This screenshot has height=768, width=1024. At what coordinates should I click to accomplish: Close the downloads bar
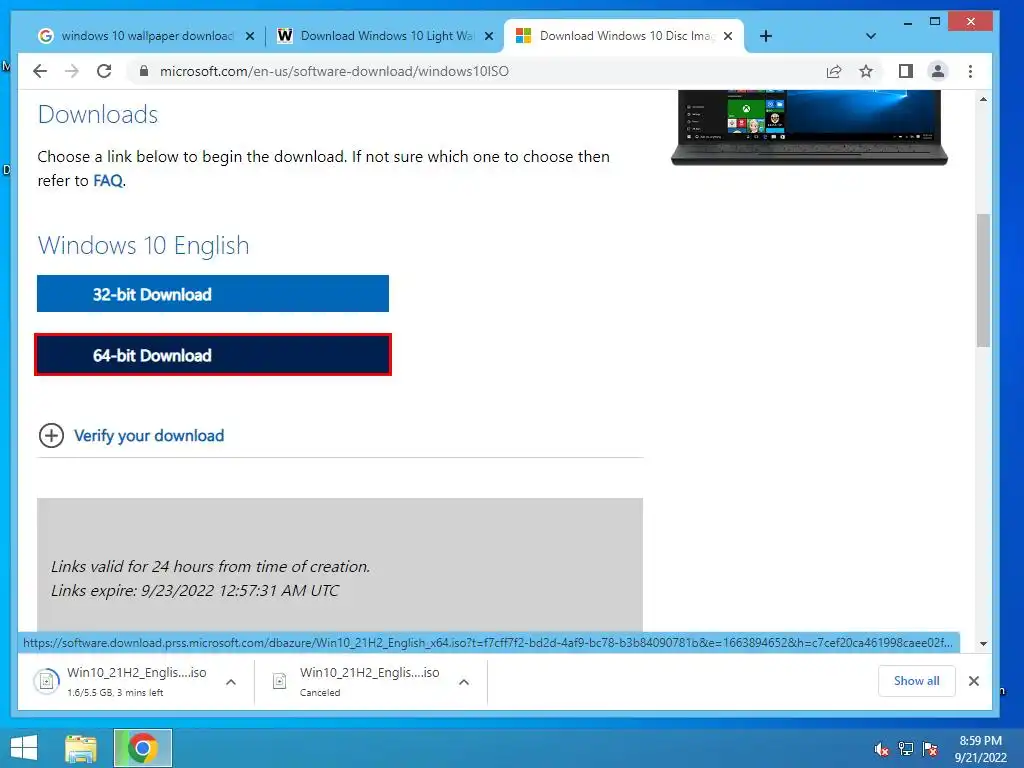pyautogui.click(x=974, y=681)
